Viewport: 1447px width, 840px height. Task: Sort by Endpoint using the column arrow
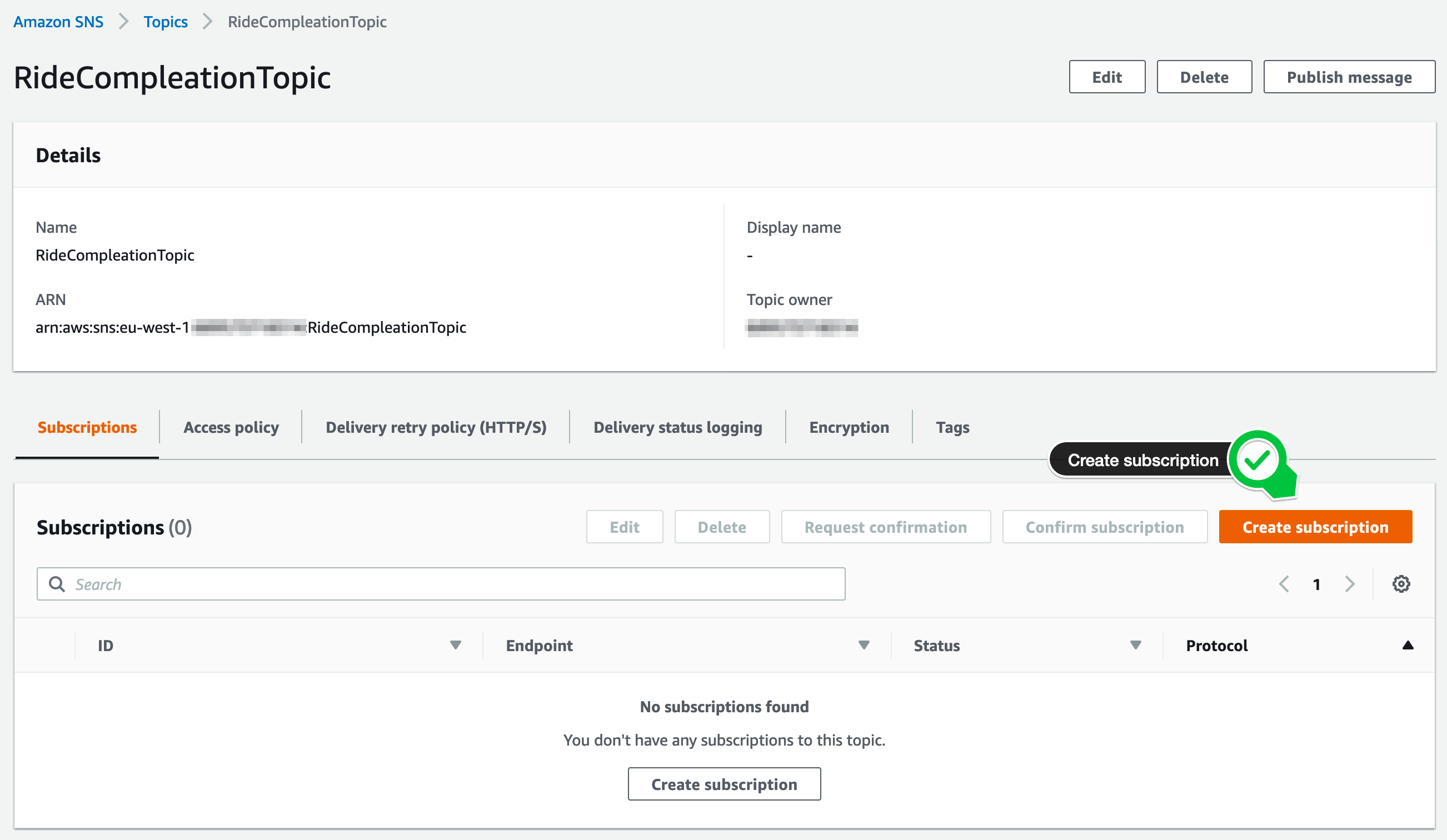pyautogui.click(x=864, y=646)
